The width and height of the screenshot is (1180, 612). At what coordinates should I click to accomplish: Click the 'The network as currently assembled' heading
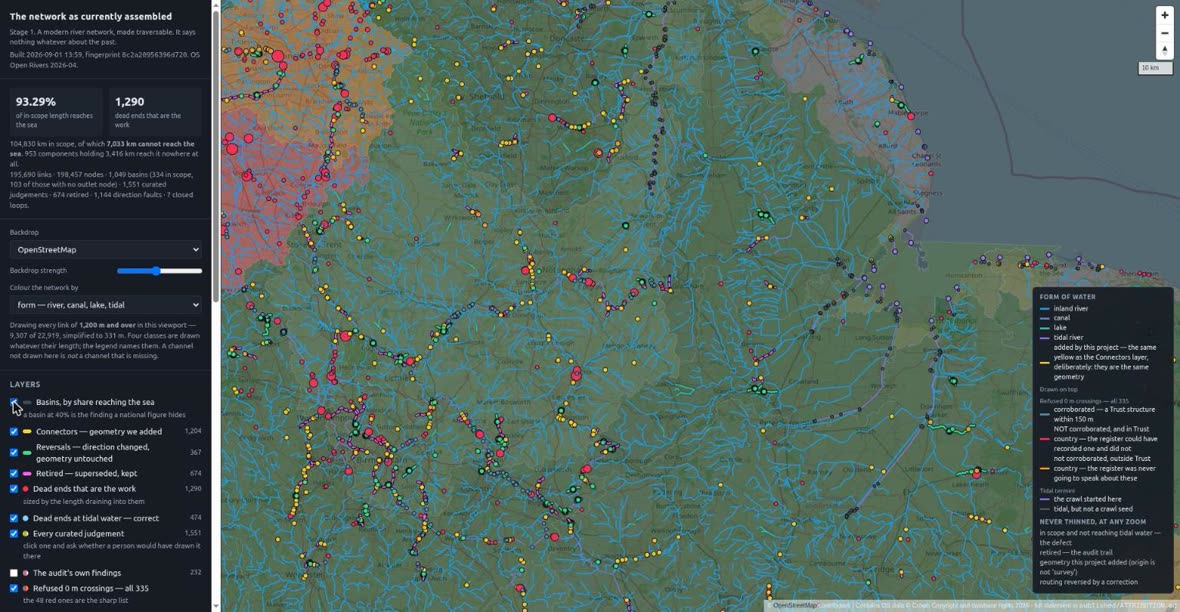90,16
